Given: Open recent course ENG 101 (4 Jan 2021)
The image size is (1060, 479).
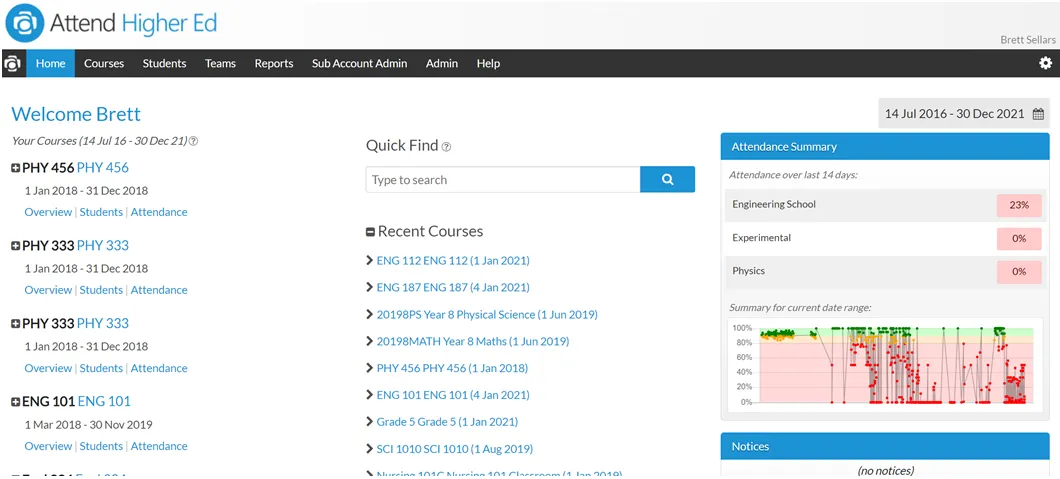Looking at the screenshot, I should (x=453, y=395).
